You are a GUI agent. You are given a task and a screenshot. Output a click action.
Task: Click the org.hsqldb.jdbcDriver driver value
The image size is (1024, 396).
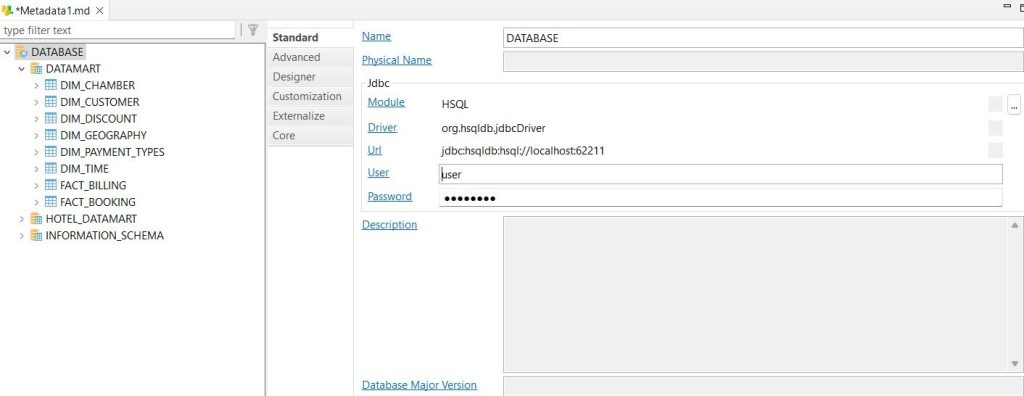(494, 128)
